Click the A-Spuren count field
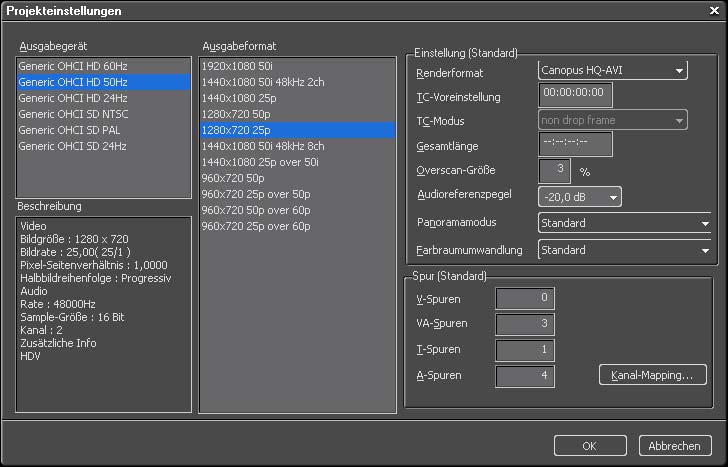The width and height of the screenshot is (728, 467). [525, 376]
